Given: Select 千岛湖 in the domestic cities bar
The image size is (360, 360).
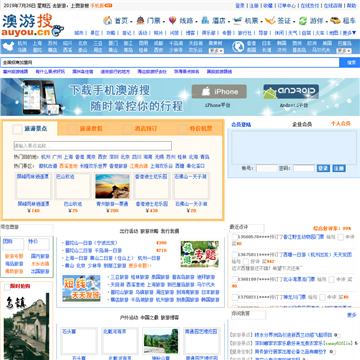Looking at the screenshot, I should [176, 43].
